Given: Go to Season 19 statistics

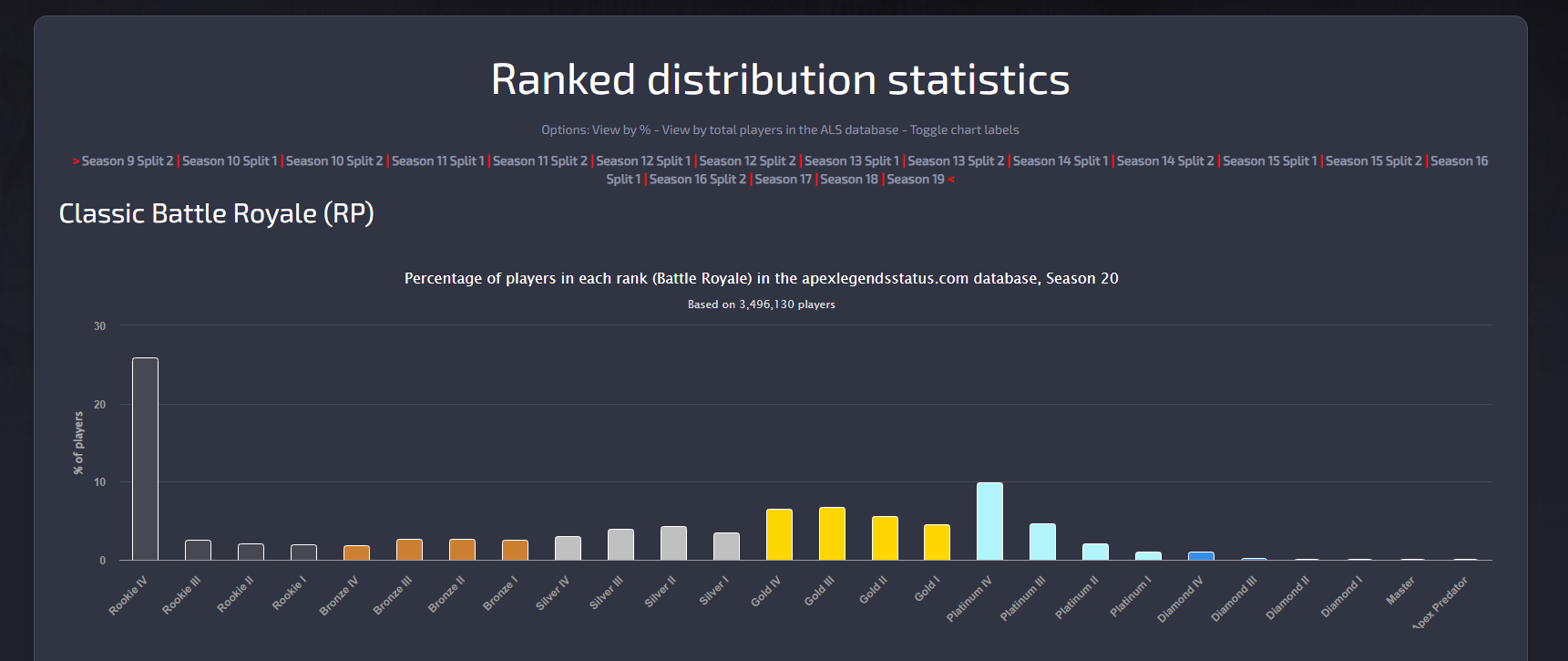Looking at the screenshot, I should tap(915, 180).
